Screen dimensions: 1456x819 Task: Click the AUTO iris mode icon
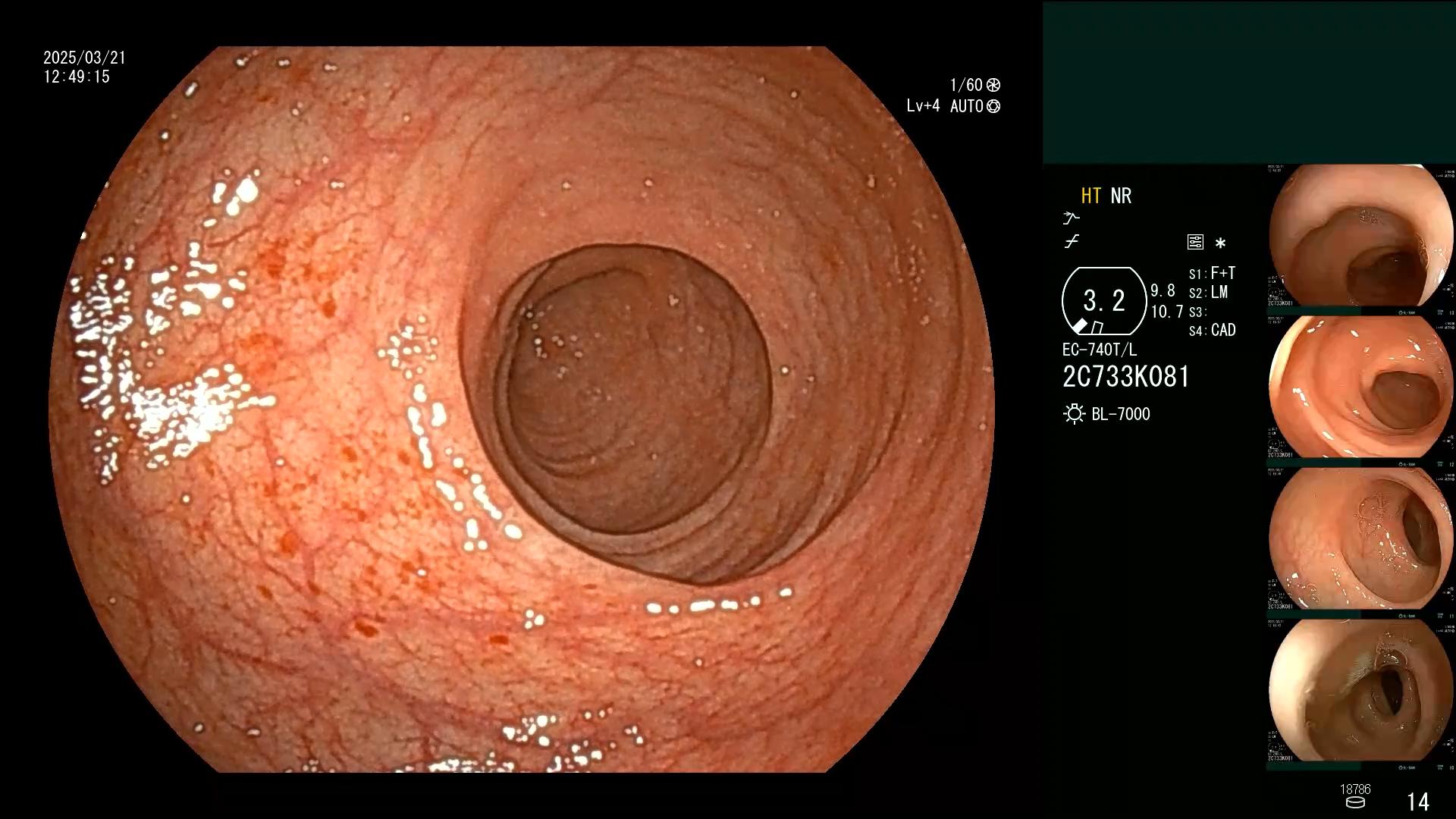pos(993,106)
